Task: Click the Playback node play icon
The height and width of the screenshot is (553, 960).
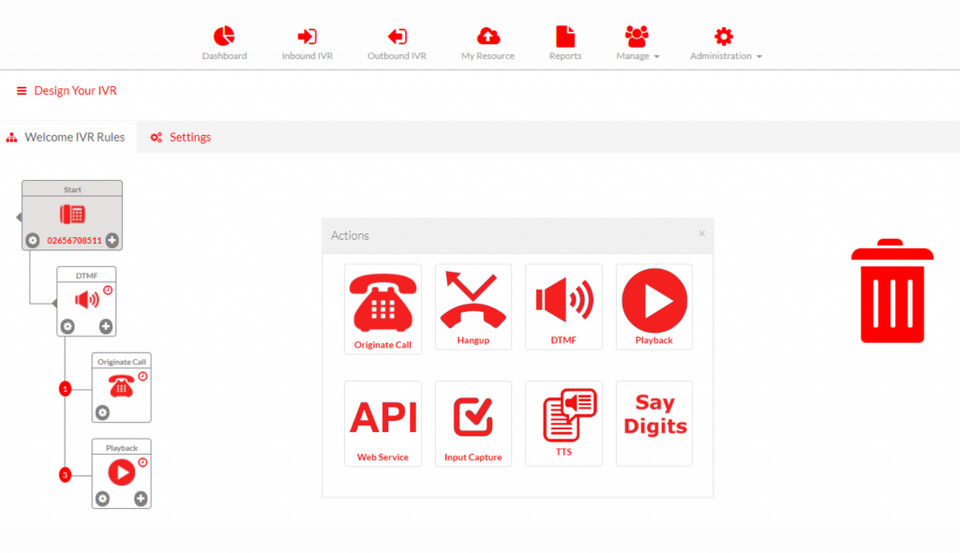Action: (121, 473)
